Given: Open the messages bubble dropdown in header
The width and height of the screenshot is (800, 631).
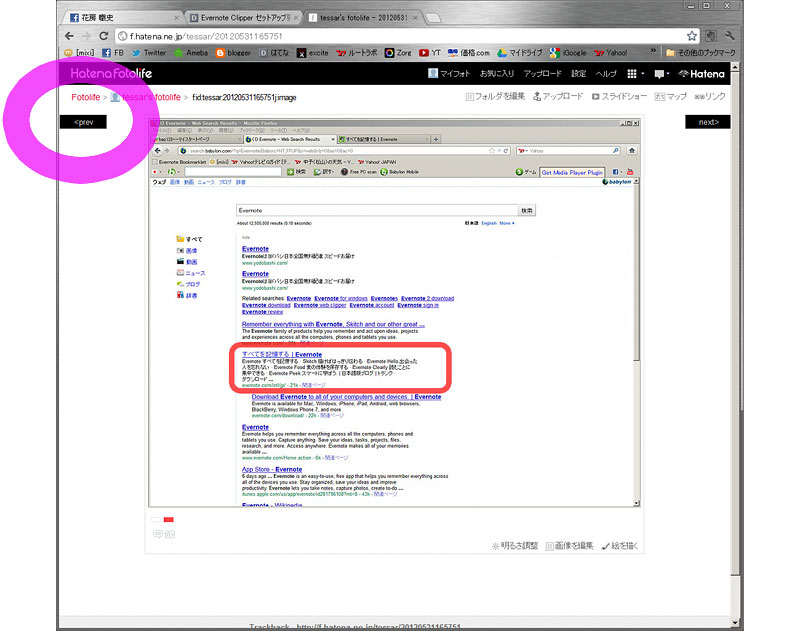Looking at the screenshot, I should 662,74.
